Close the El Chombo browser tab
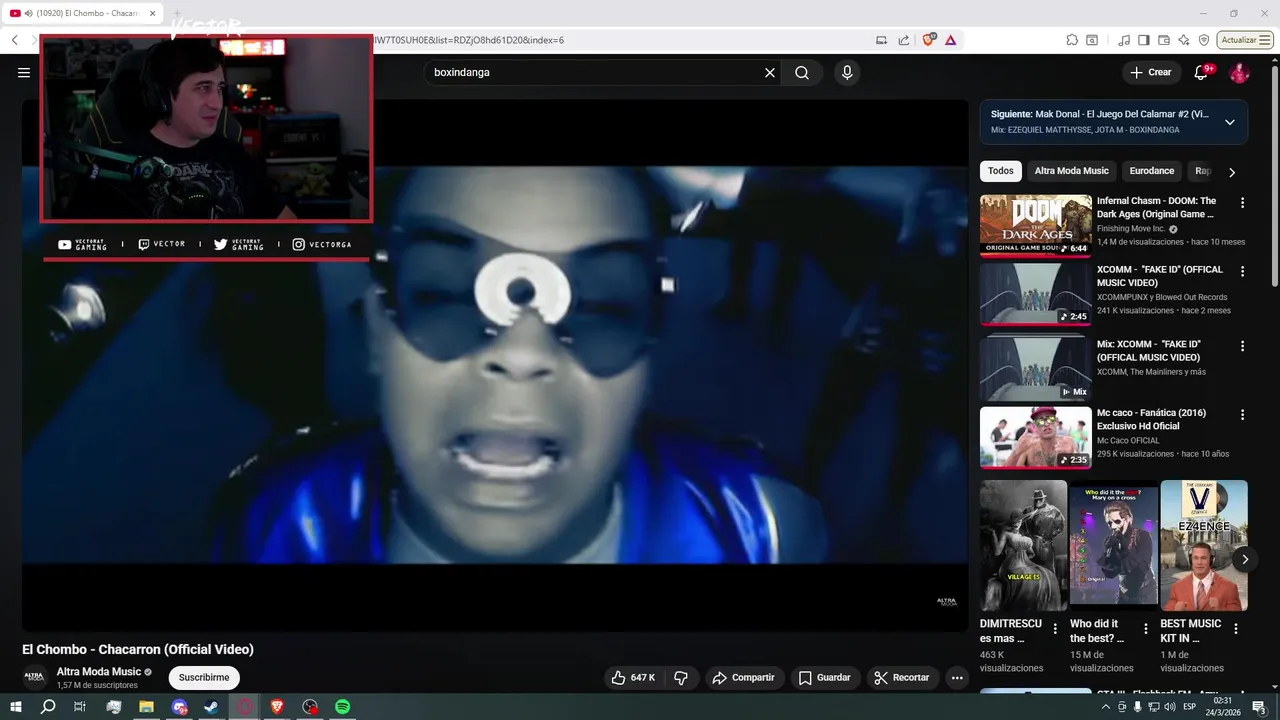The height and width of the screenshot is (720, 1280). tap(153, 13)
